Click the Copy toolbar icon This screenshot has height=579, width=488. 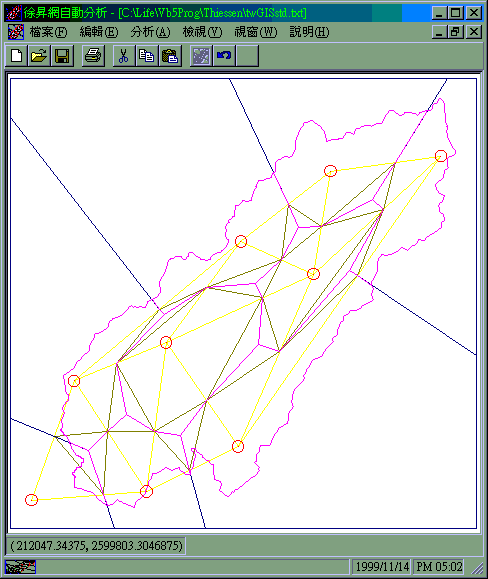coord(147,56)
